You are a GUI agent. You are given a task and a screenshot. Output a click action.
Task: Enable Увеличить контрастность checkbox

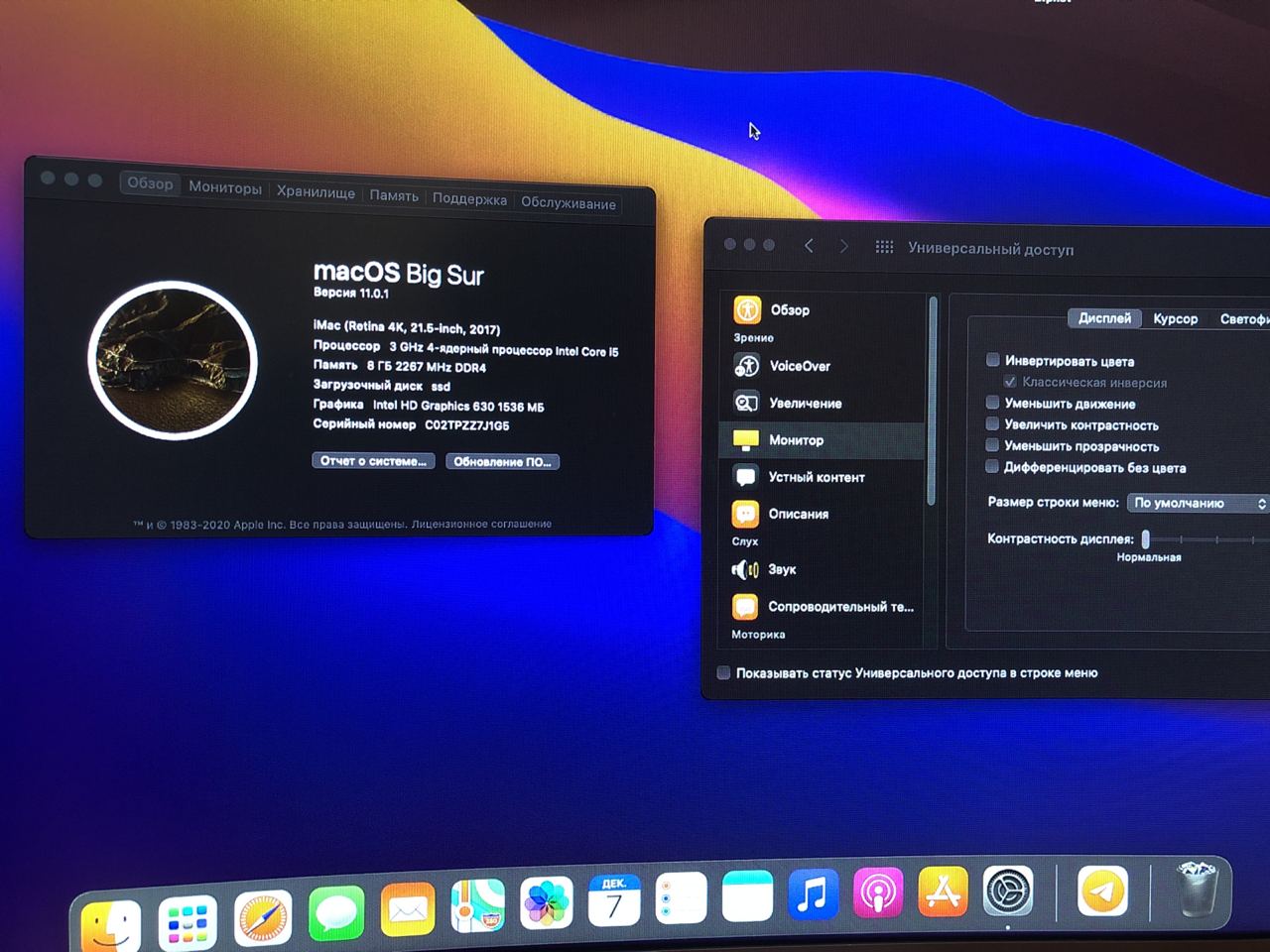click(x=992, y=423)
